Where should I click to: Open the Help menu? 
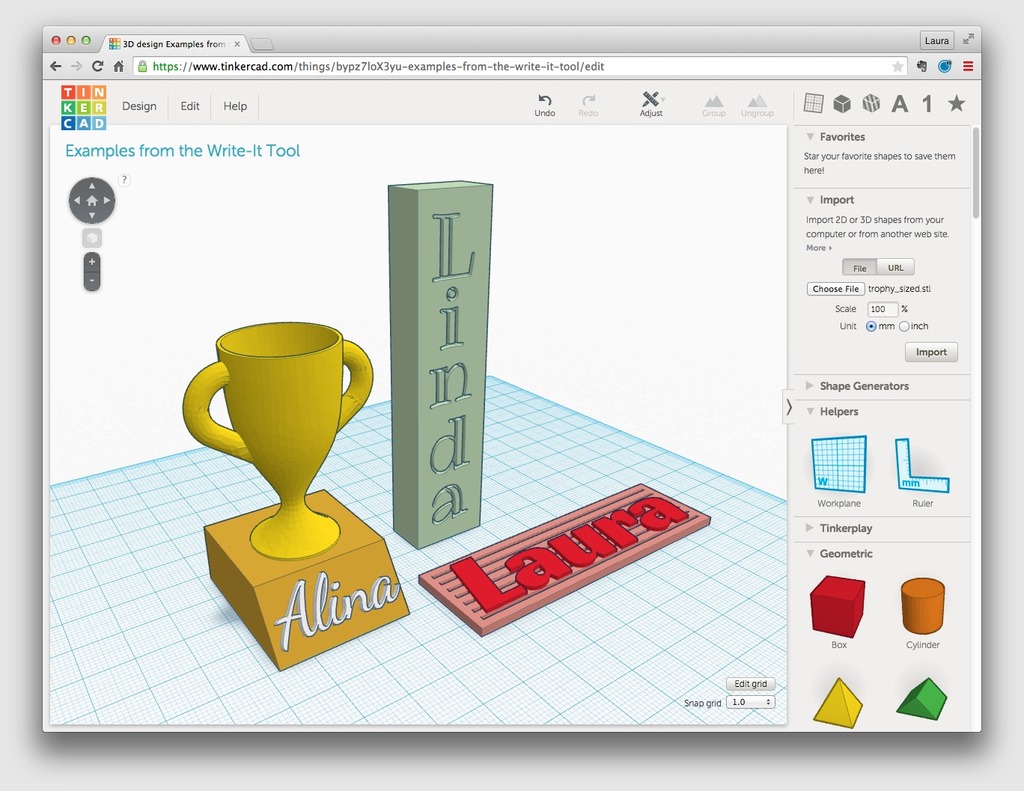coord(235,106)
